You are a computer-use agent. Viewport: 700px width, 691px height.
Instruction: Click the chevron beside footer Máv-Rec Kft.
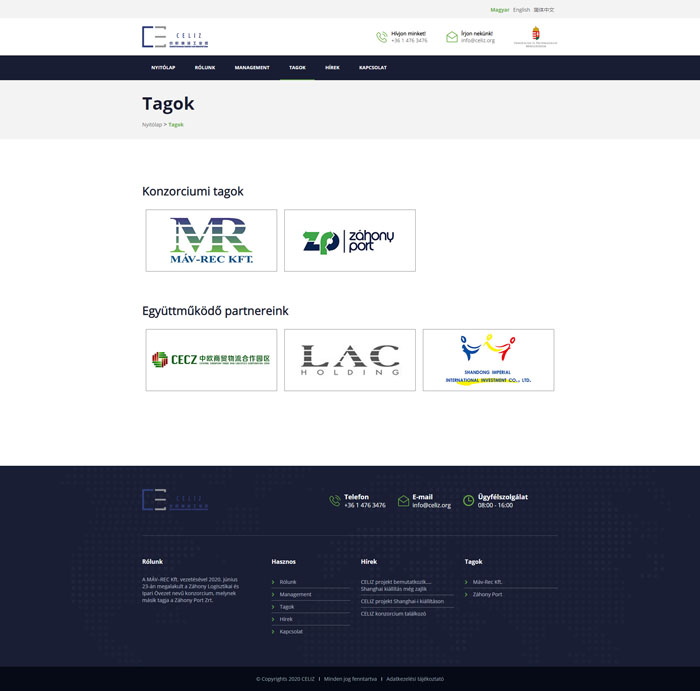tap(466, 582)
